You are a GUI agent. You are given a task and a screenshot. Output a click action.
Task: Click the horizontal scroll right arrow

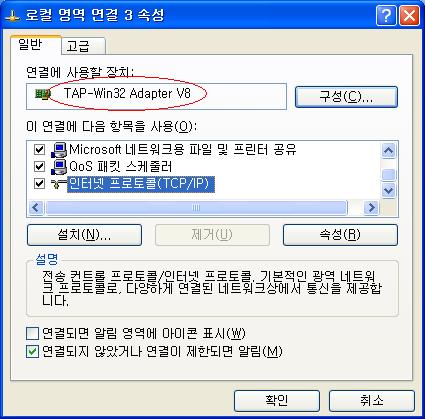pos(371,208)
